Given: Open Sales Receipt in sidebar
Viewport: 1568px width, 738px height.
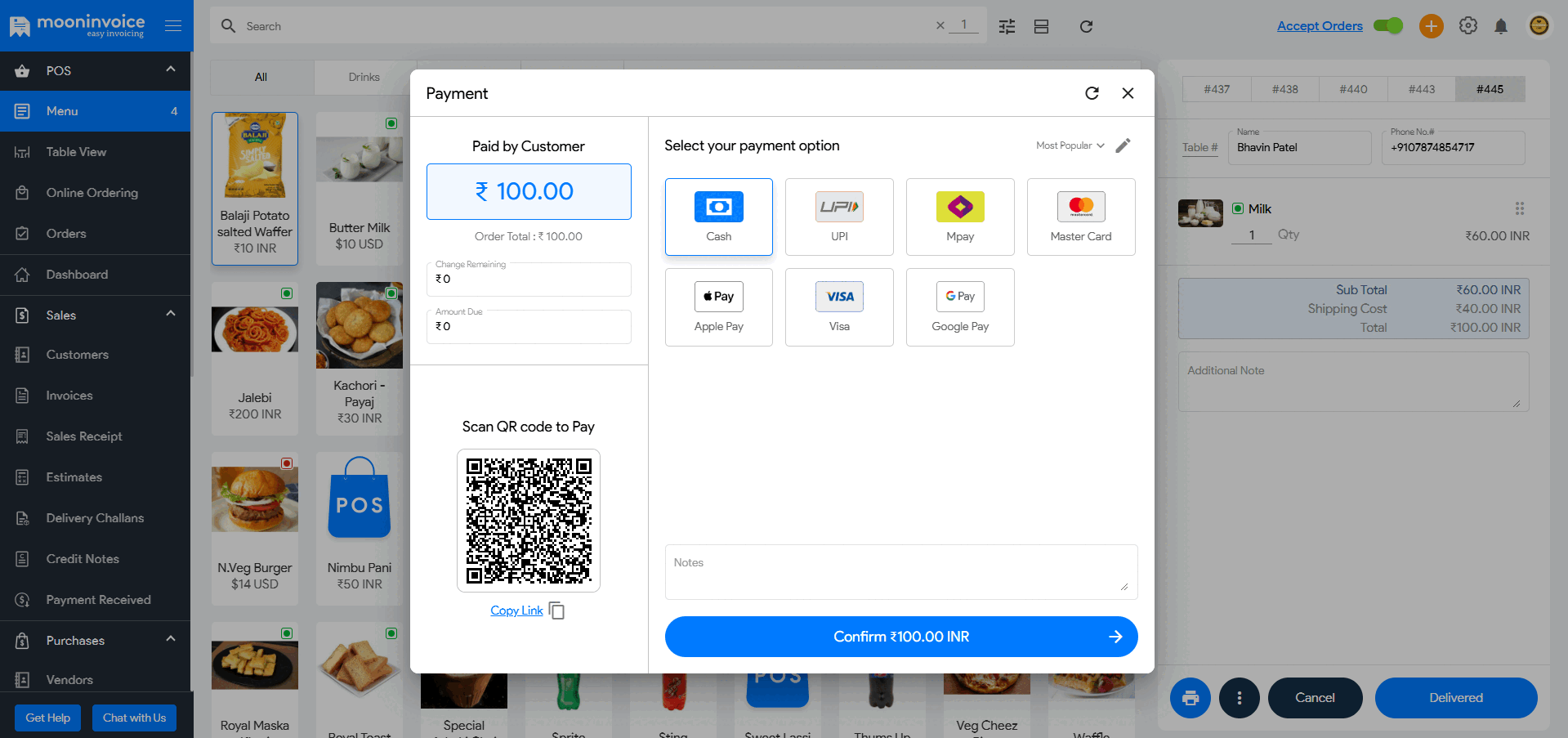Looking at the screenshot, I should click(96, 436).
